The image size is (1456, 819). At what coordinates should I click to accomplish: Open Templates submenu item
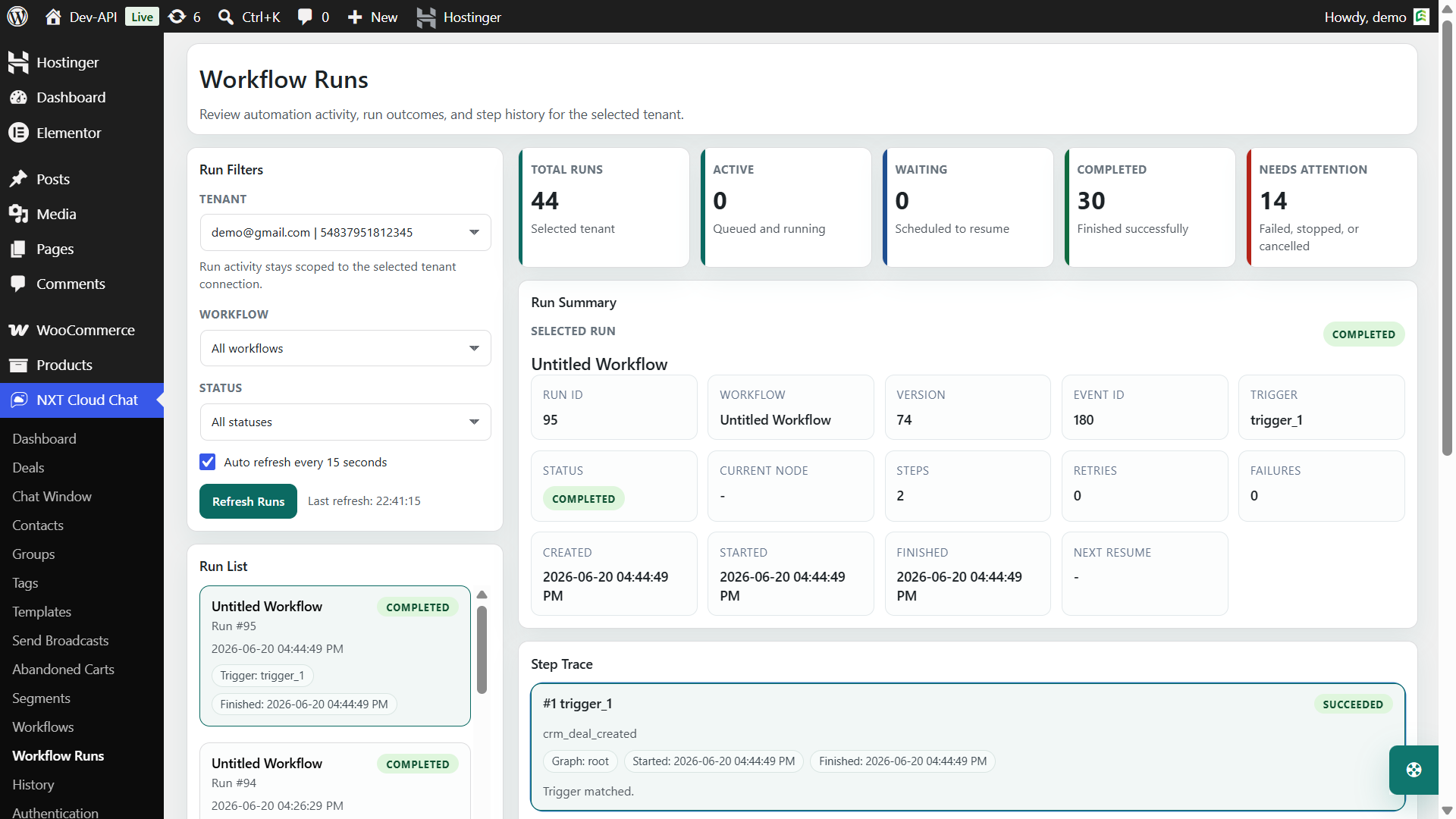(x=42, y=612)
